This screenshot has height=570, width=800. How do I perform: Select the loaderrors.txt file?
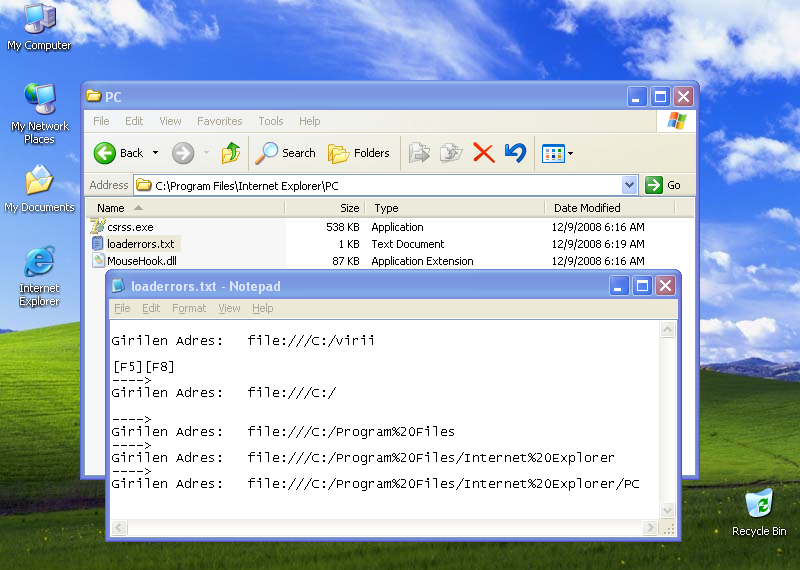pyautogui.click(x=140, y=244)
